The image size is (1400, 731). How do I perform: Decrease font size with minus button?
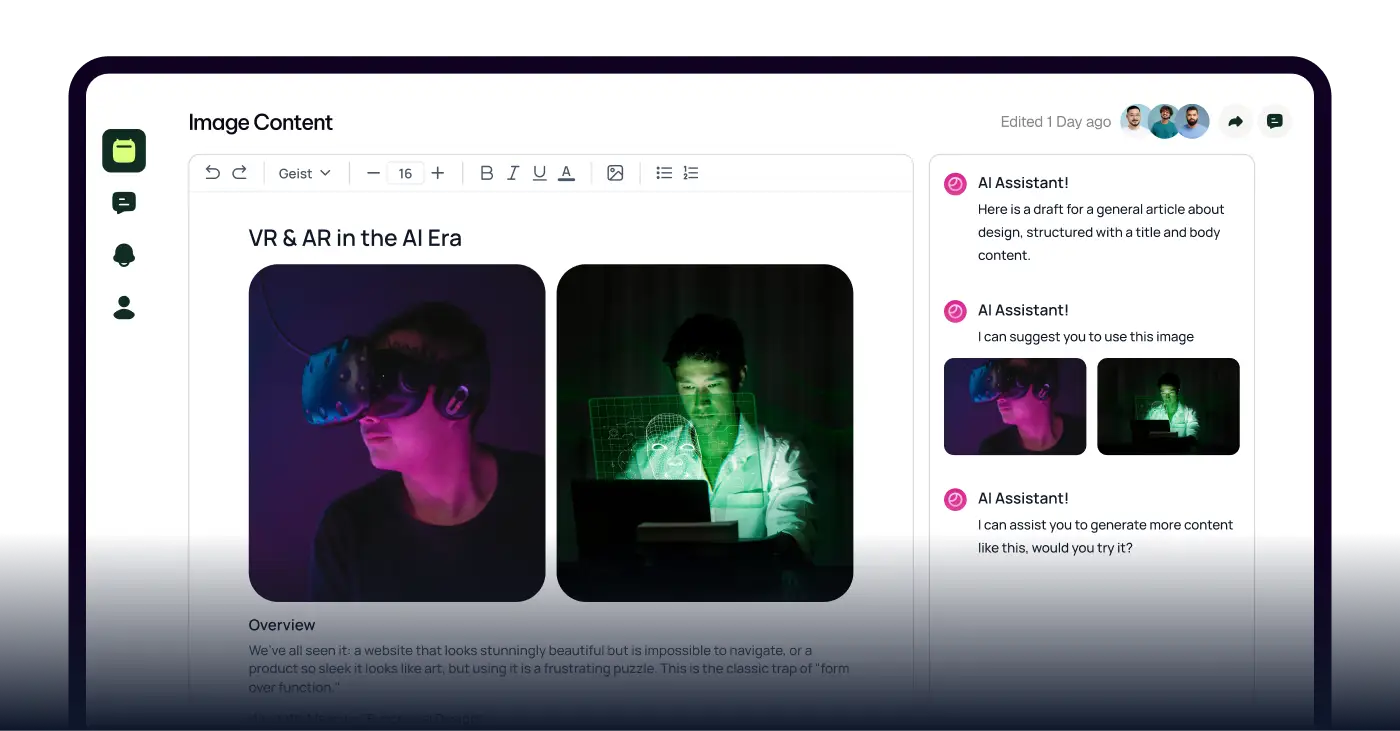pos(373,173)
